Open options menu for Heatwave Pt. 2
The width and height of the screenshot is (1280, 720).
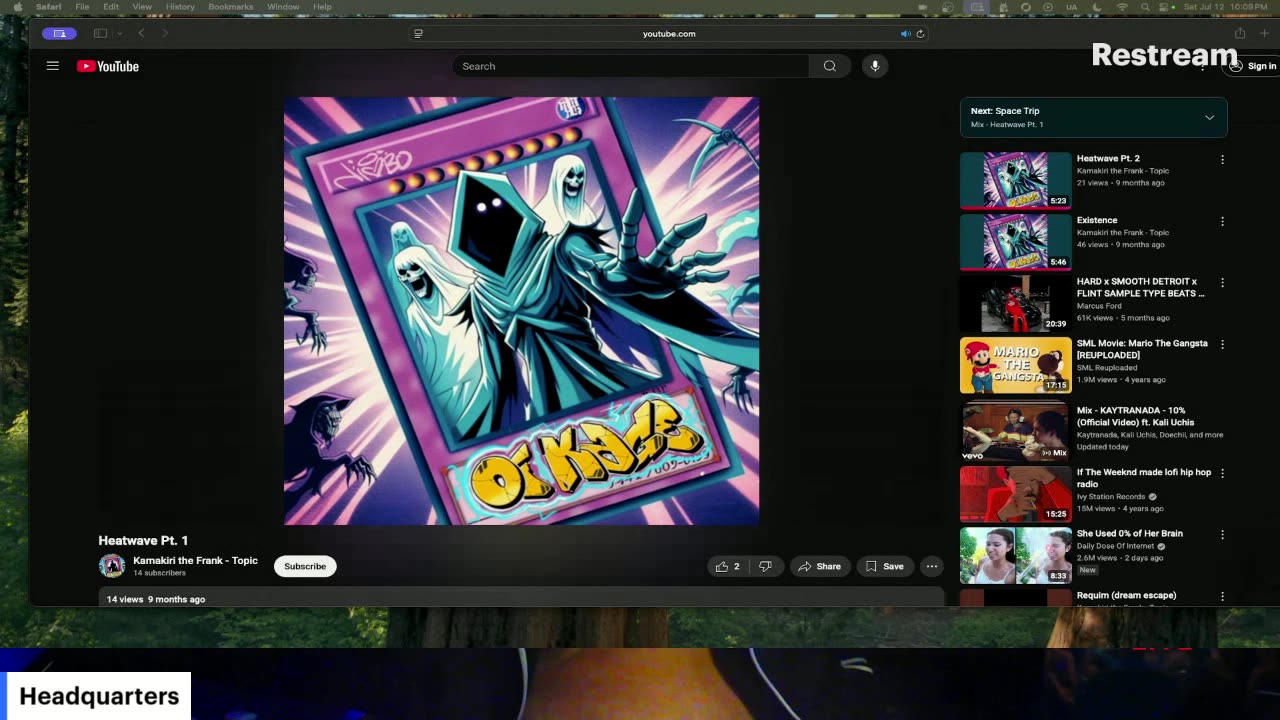point(1222,160)
